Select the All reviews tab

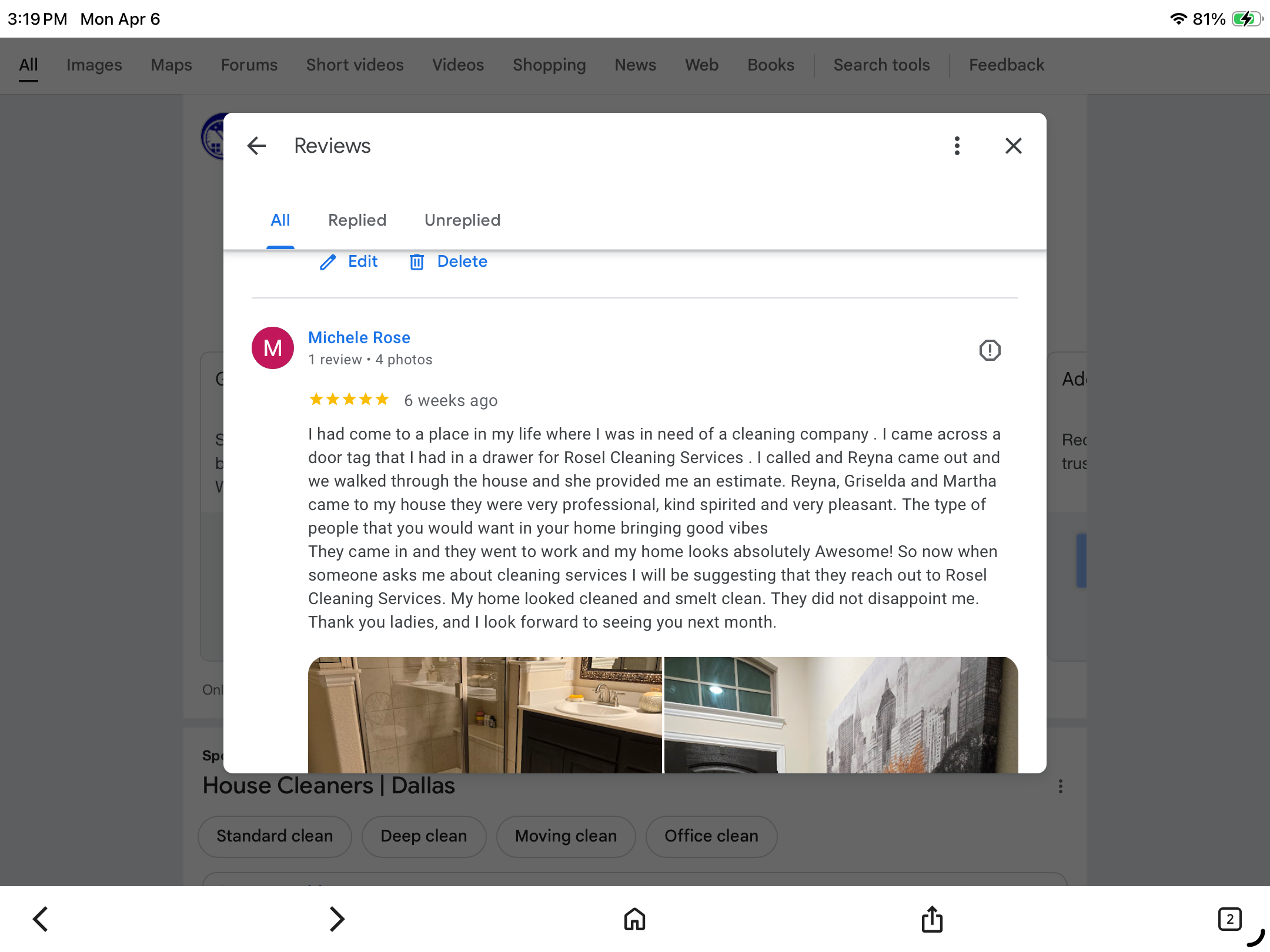280,220
